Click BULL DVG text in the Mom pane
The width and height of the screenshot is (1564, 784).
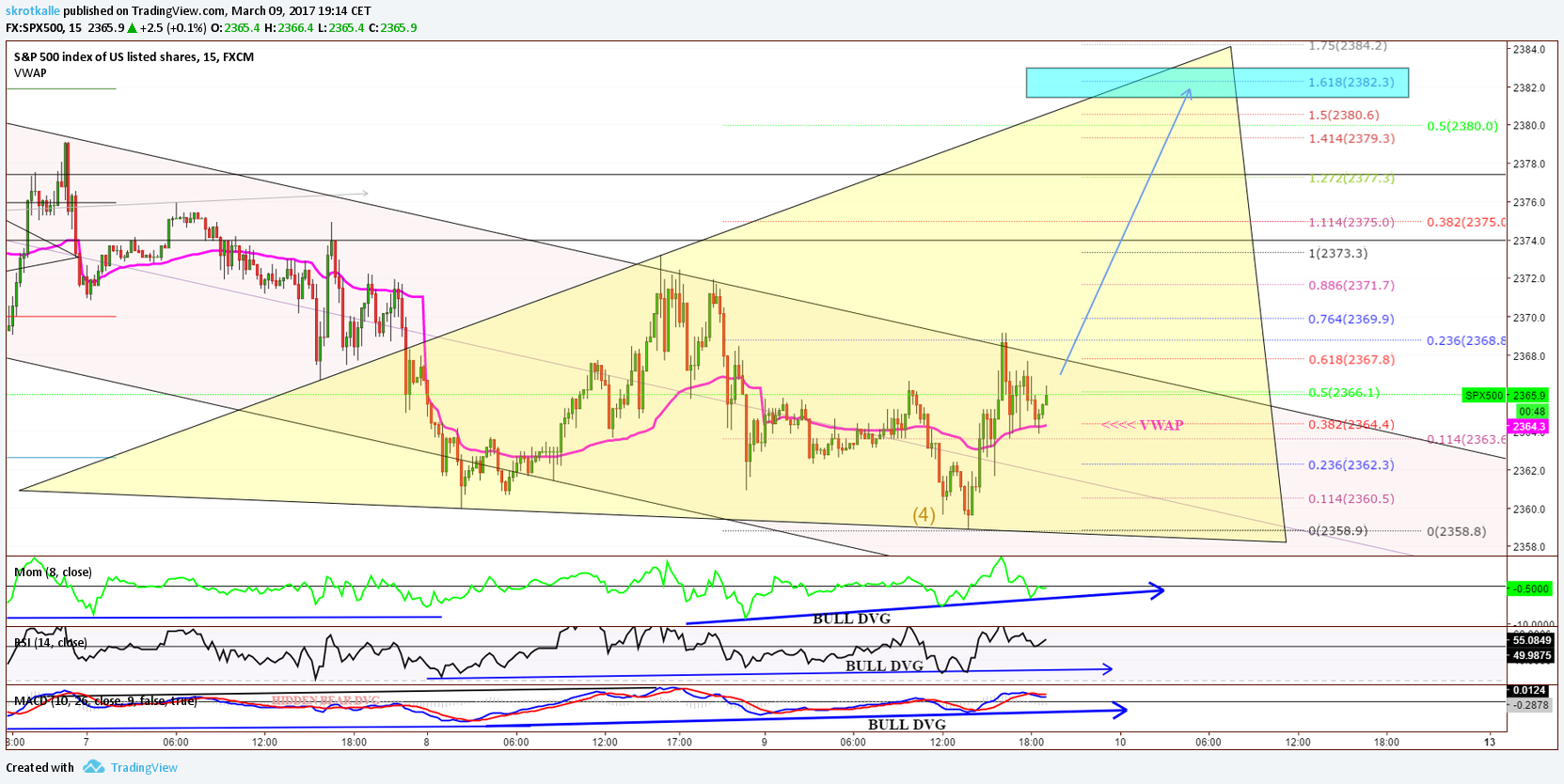[851, 619]
